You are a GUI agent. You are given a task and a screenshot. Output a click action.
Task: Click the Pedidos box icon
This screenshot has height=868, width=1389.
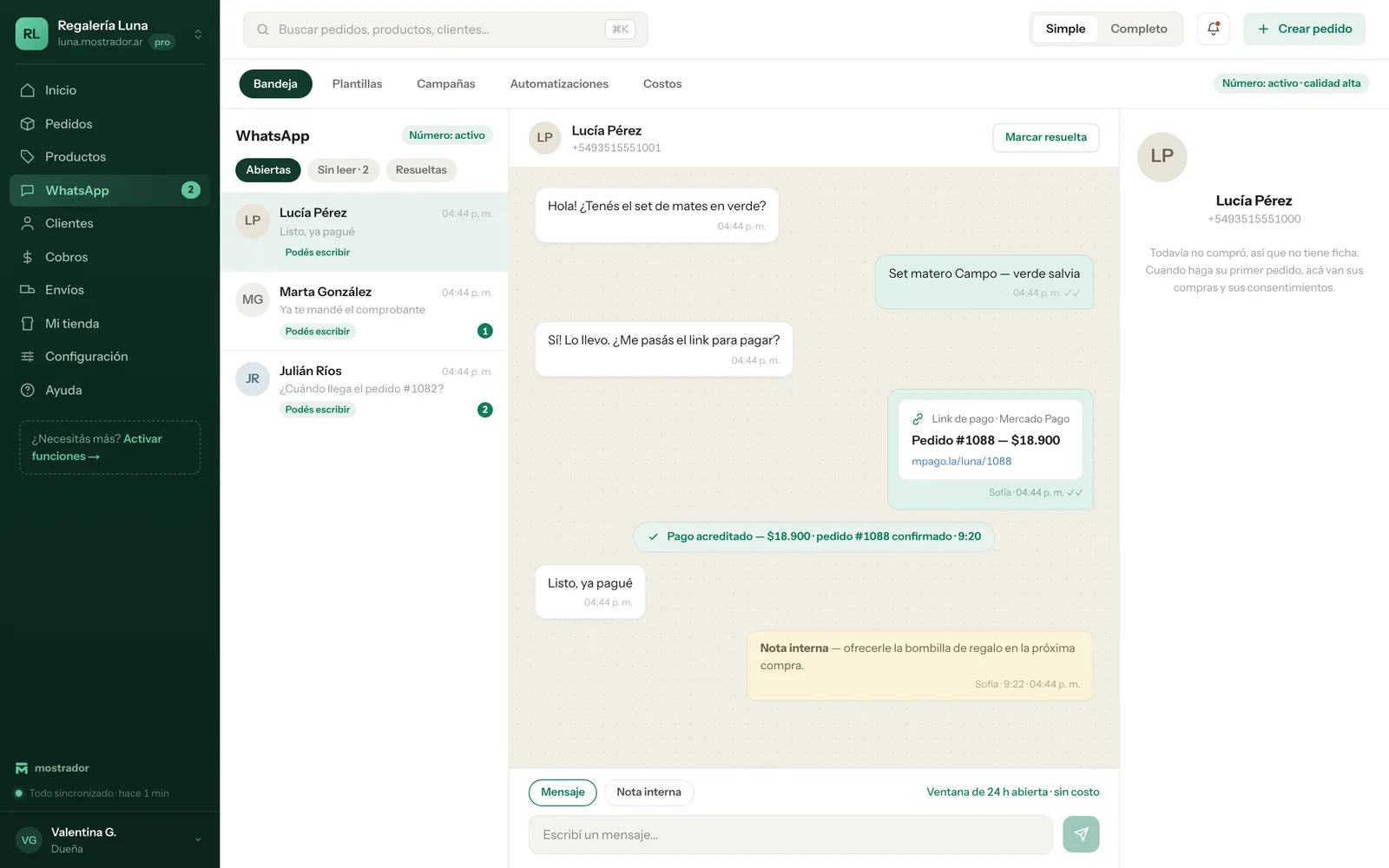click(x=28, y=124)
